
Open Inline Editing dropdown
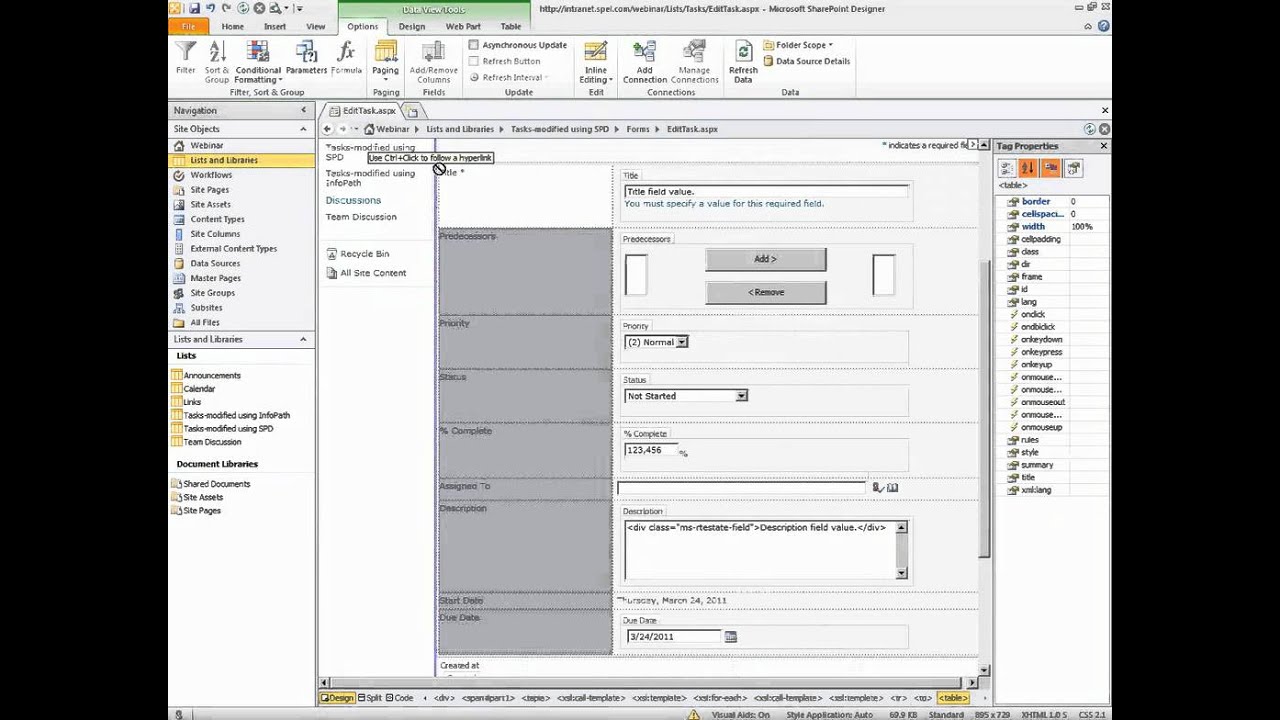pos(596,60)
